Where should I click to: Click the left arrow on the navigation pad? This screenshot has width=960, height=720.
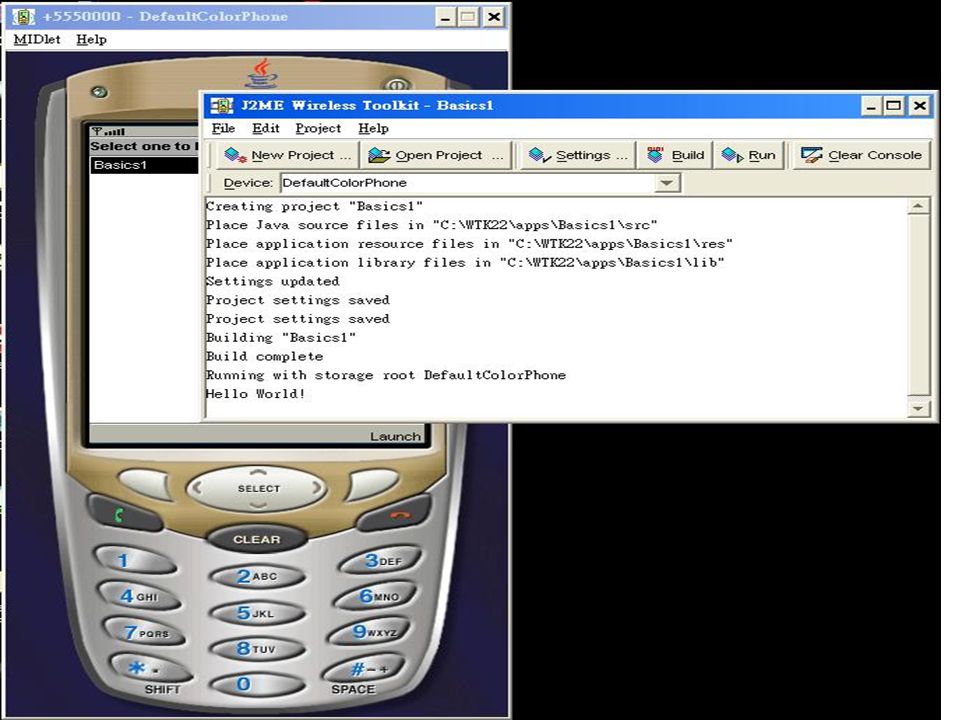pos(197,489)
